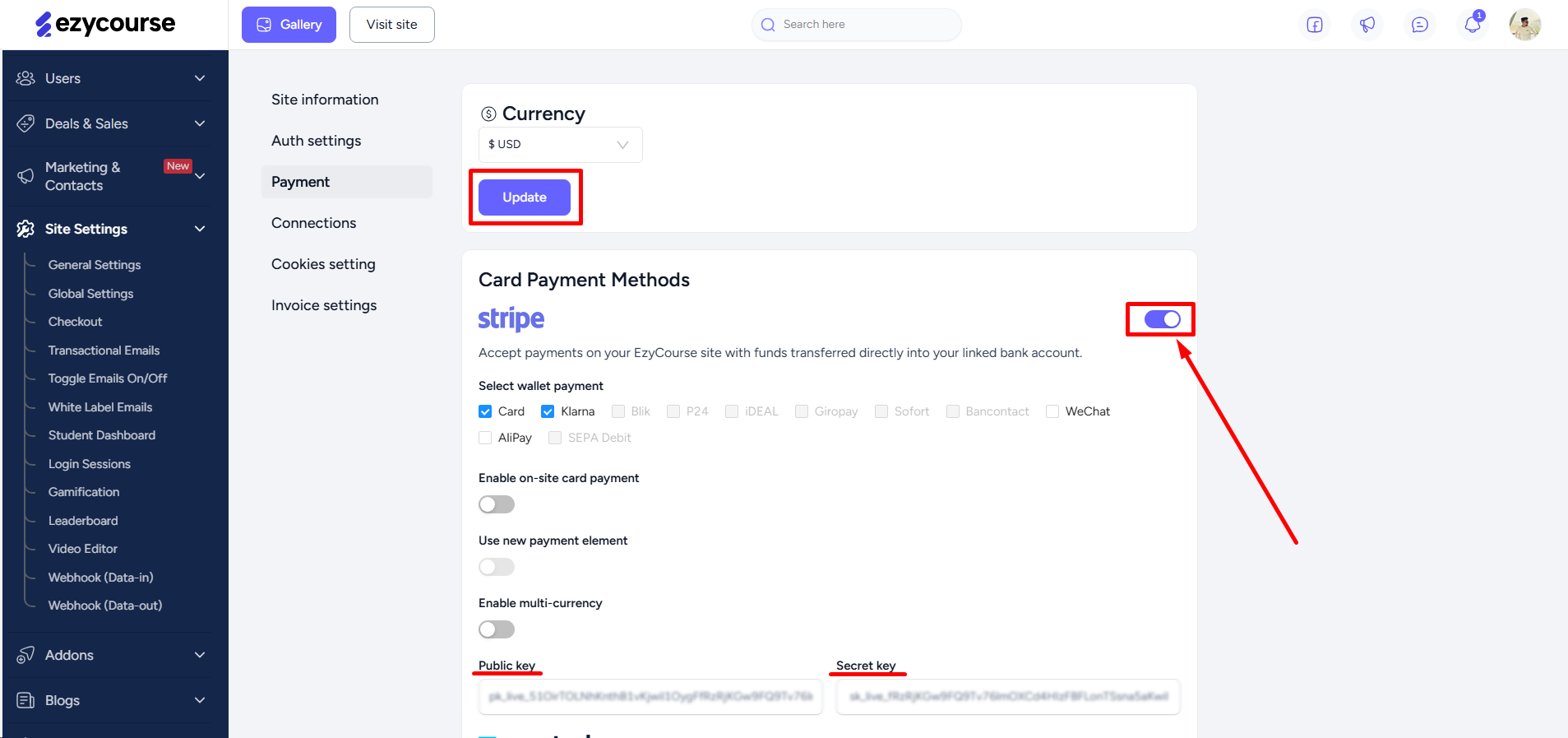Click the megaphone announcements icon
This screenshot has width=1568, height=738.
tap(1367, 25)
